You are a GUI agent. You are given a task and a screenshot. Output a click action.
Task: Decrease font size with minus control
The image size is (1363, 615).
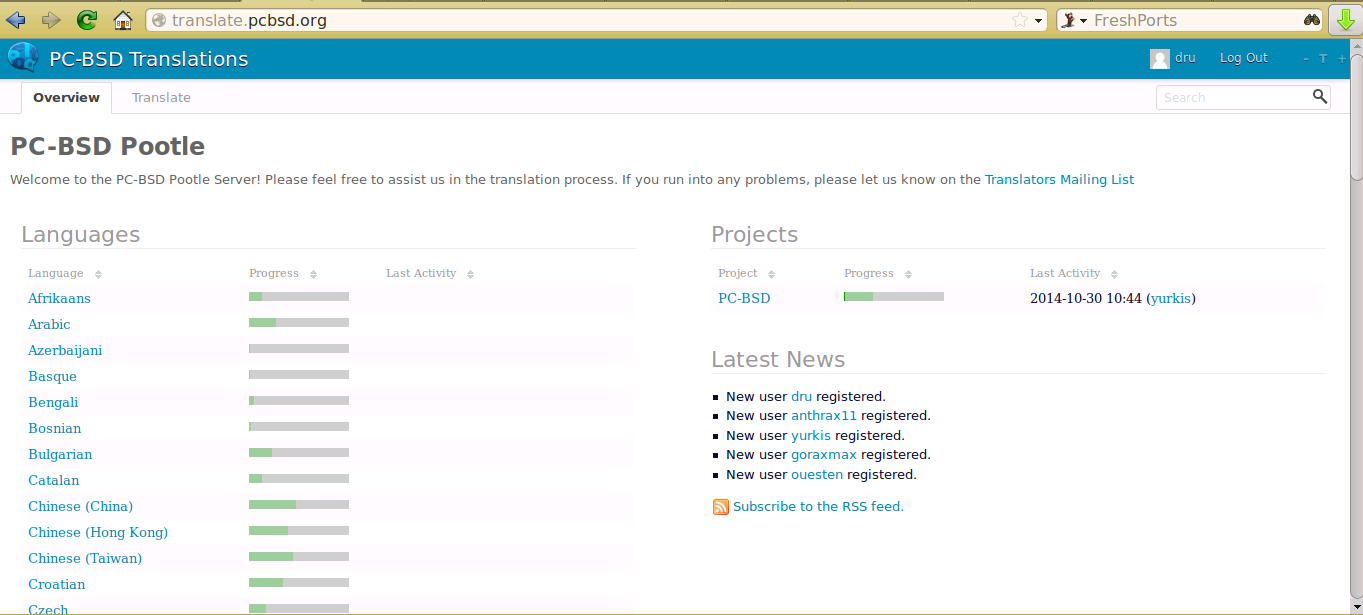[1306, 59]
